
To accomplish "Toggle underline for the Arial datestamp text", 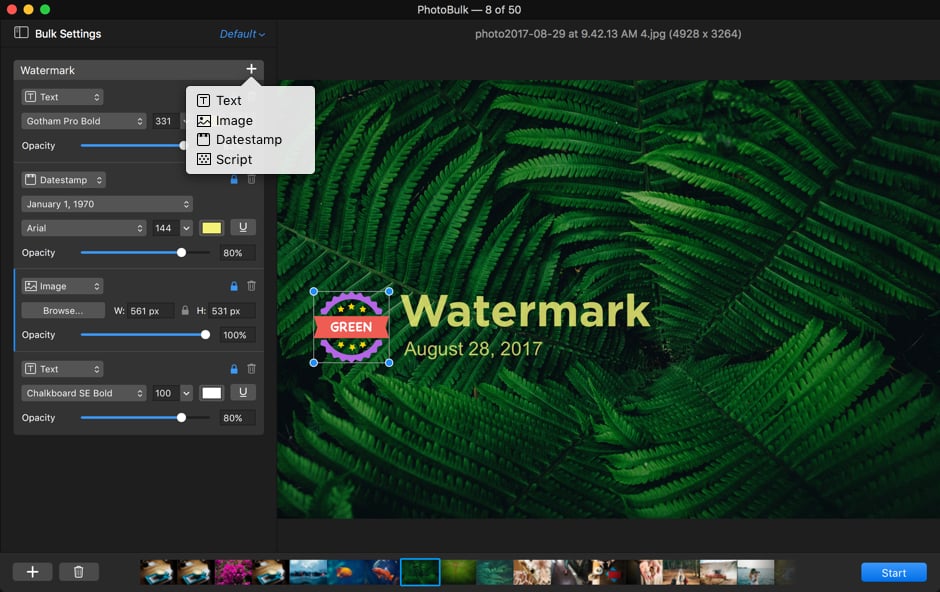I will point(242,227).
